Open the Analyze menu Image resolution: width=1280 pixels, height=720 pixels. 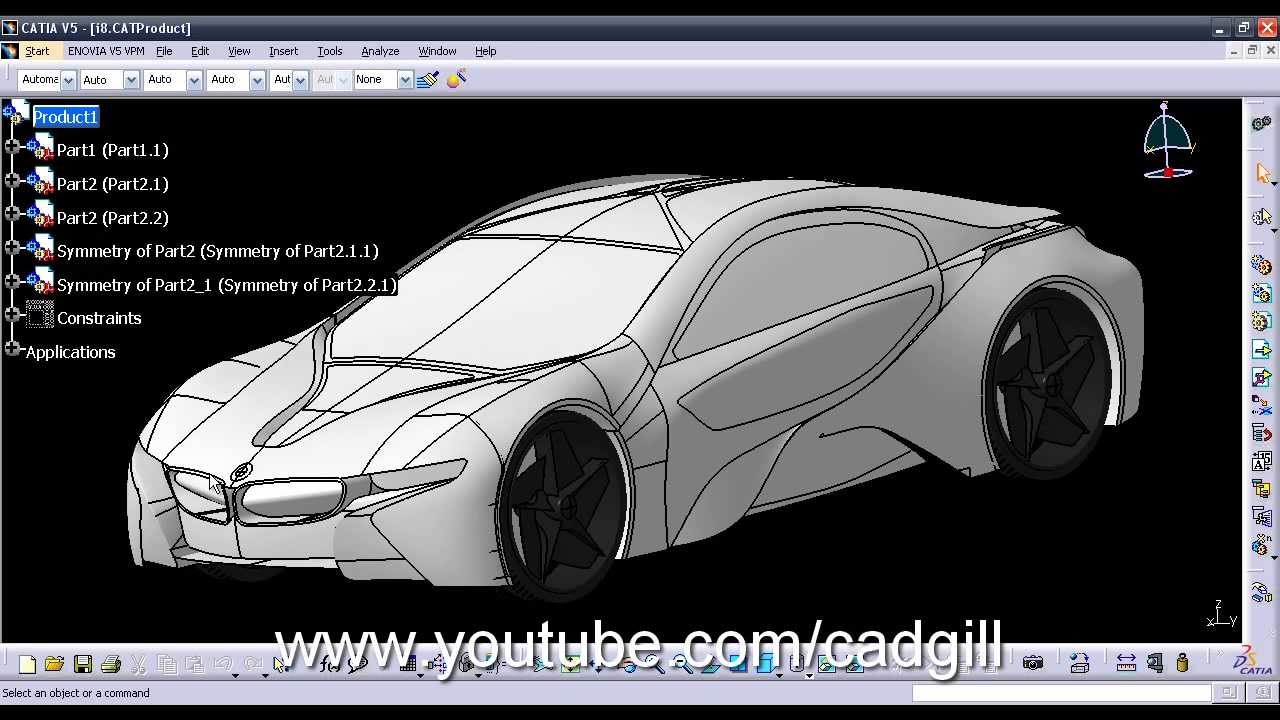(380, 51)
